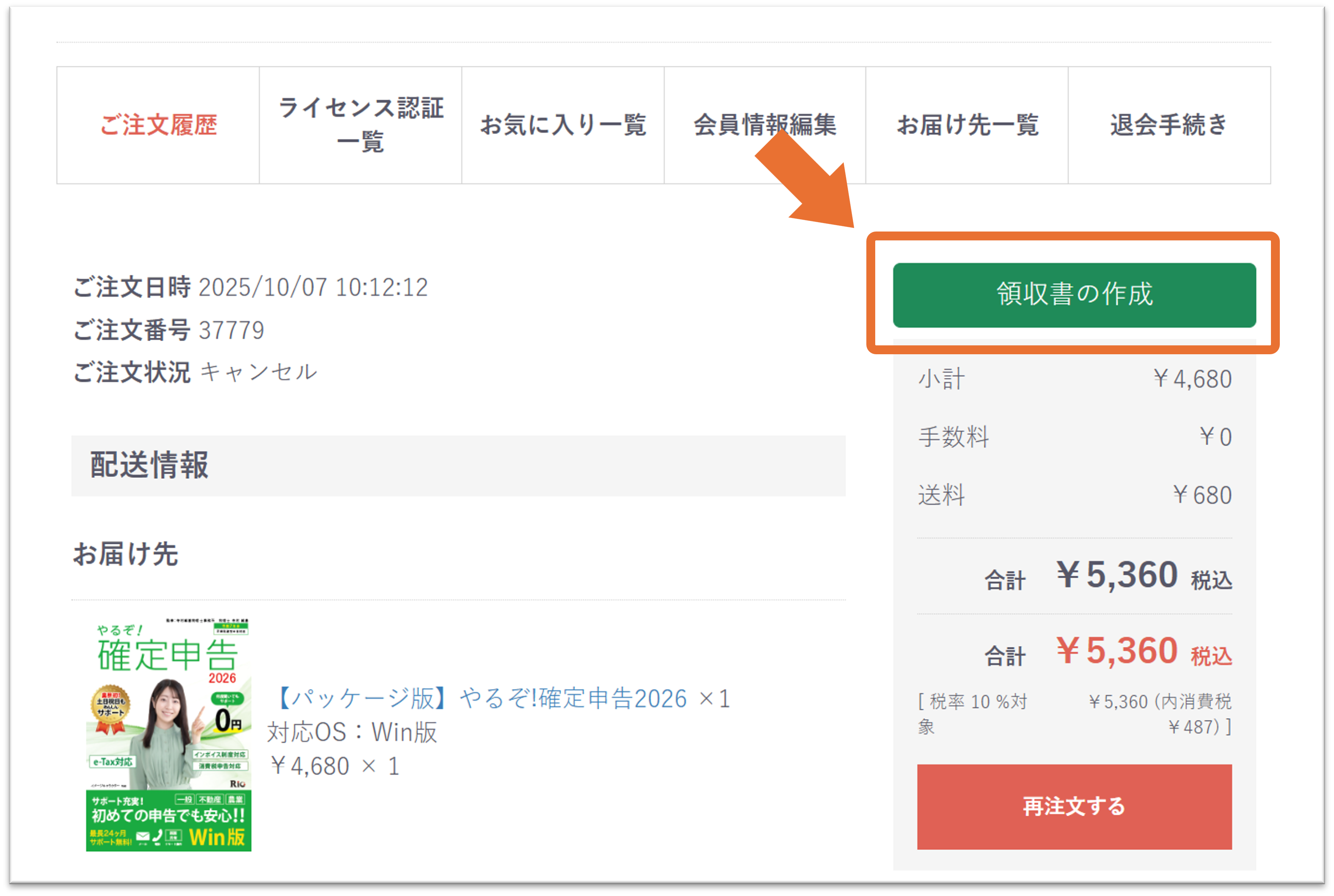The image size is (1334, 896).
Task: Select the お届け先一覧 tab
Action: [967, 125]
